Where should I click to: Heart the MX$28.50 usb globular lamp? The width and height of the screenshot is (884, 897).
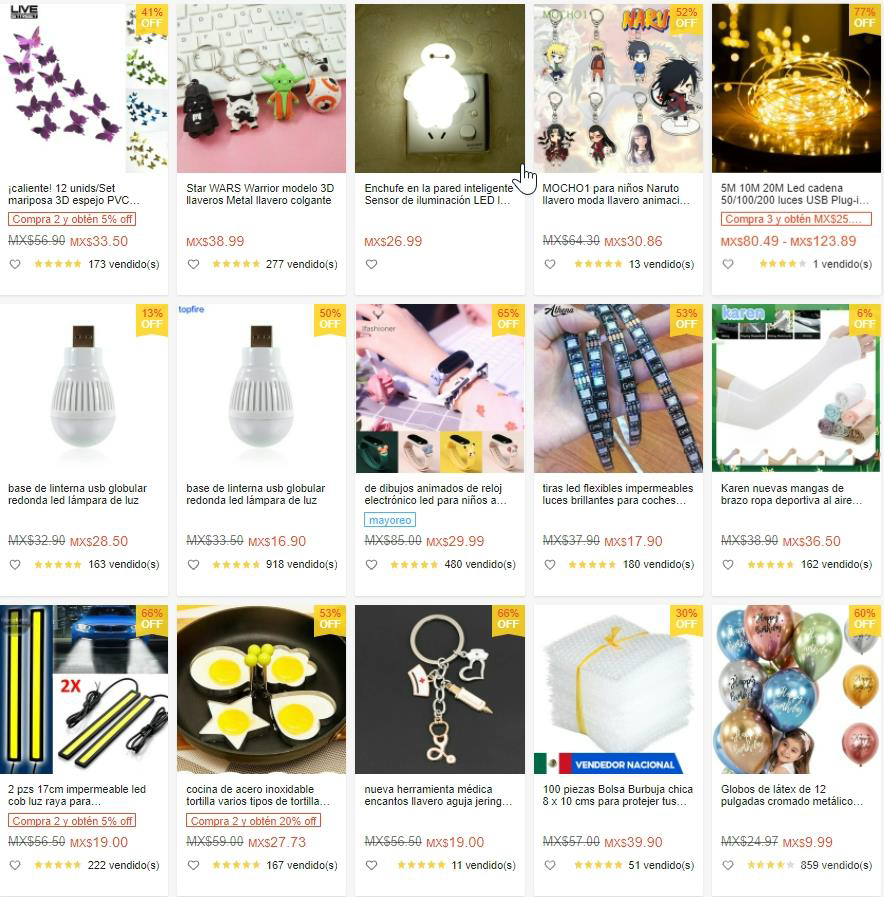tap(15, 565)
